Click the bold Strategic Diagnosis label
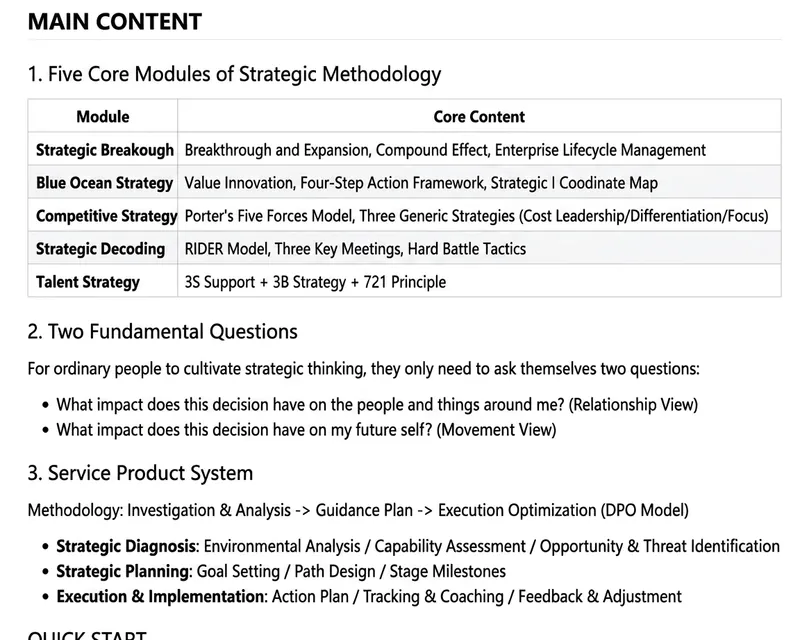 [x=126, y=546]
